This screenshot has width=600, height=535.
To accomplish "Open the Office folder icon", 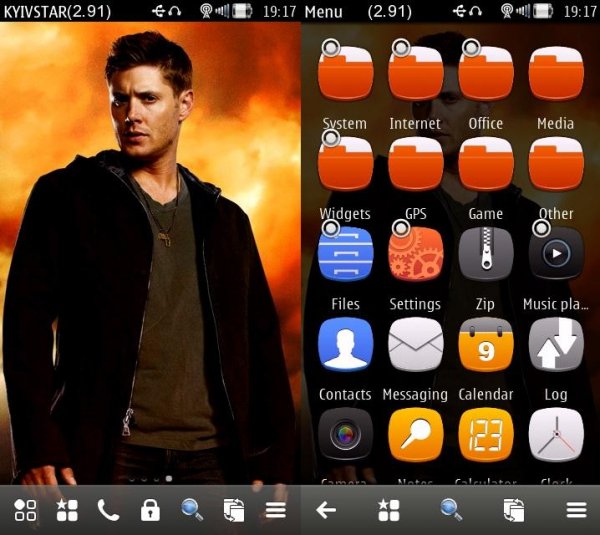I will [x=486, y=73].
